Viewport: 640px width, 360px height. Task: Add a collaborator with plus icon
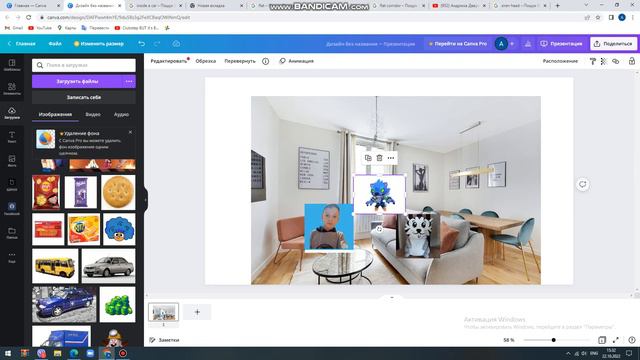click(x=512, y=44)
